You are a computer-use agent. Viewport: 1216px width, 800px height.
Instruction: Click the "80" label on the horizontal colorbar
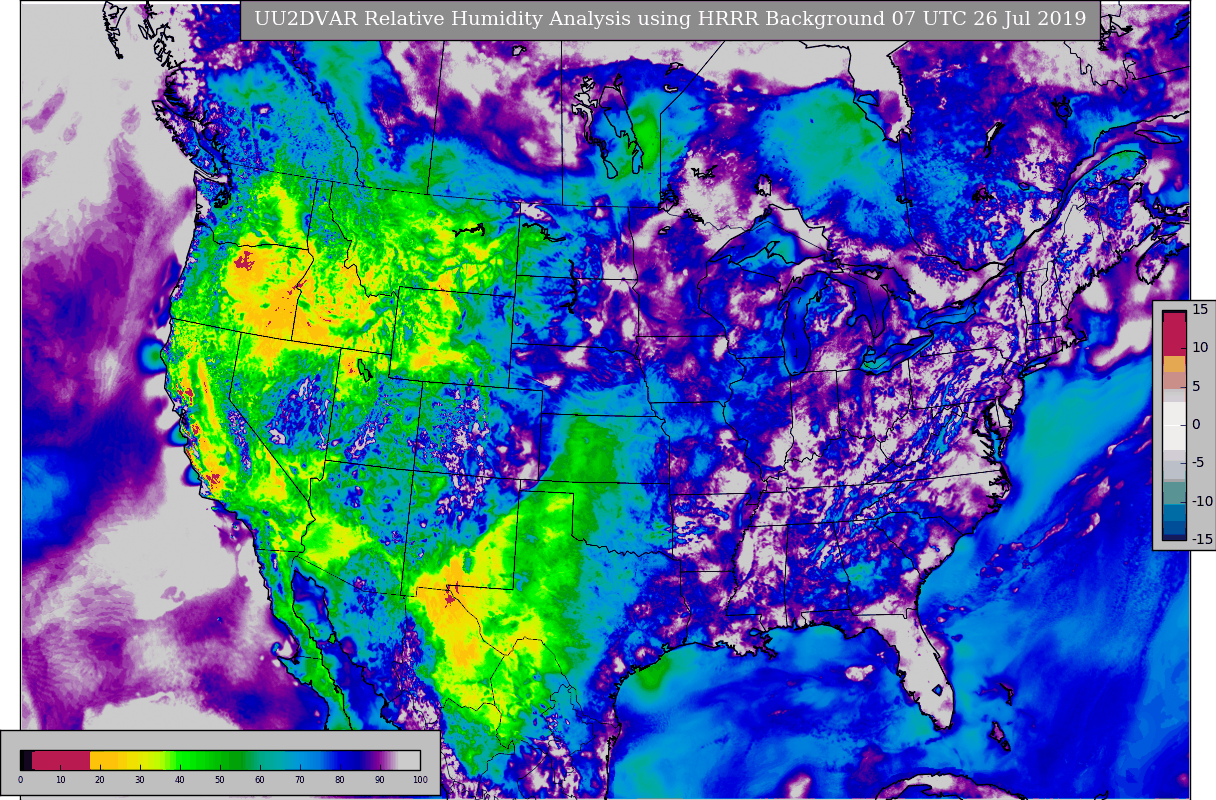tap(339, 780)
